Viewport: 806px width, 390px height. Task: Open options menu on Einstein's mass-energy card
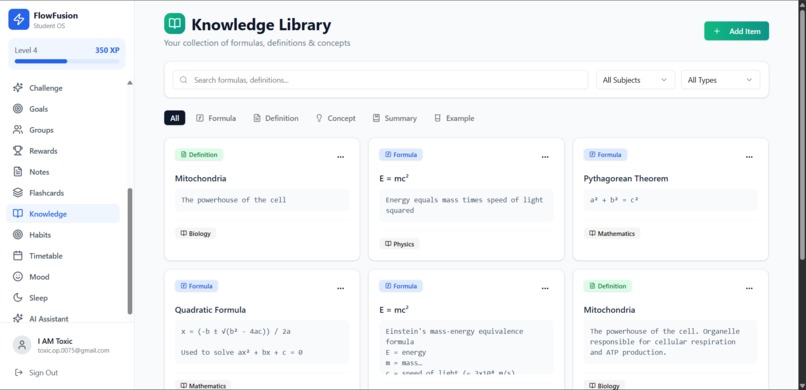pyautogui.click(x=545, y=288)
